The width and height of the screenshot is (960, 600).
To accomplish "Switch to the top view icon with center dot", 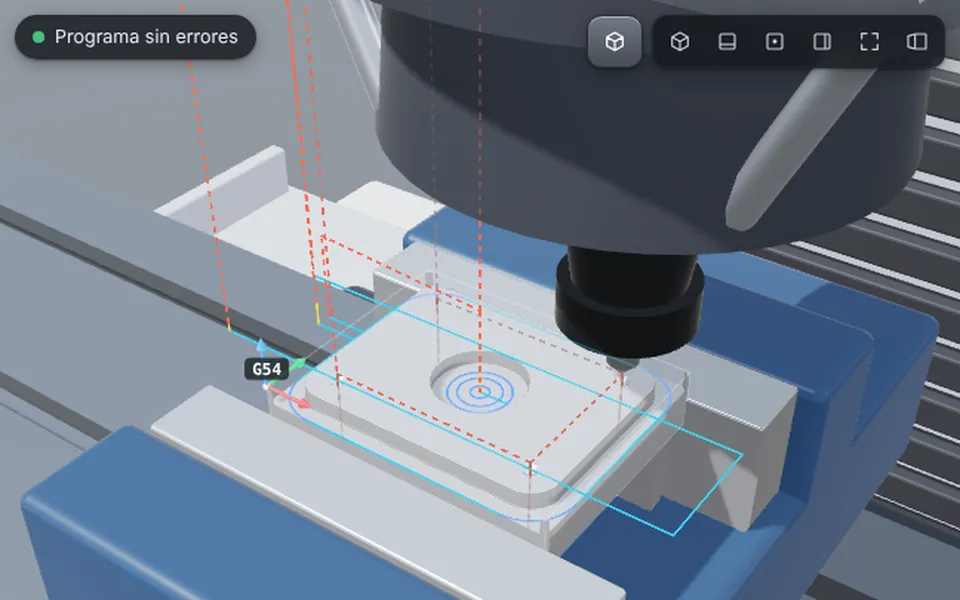I will [774, 42].
